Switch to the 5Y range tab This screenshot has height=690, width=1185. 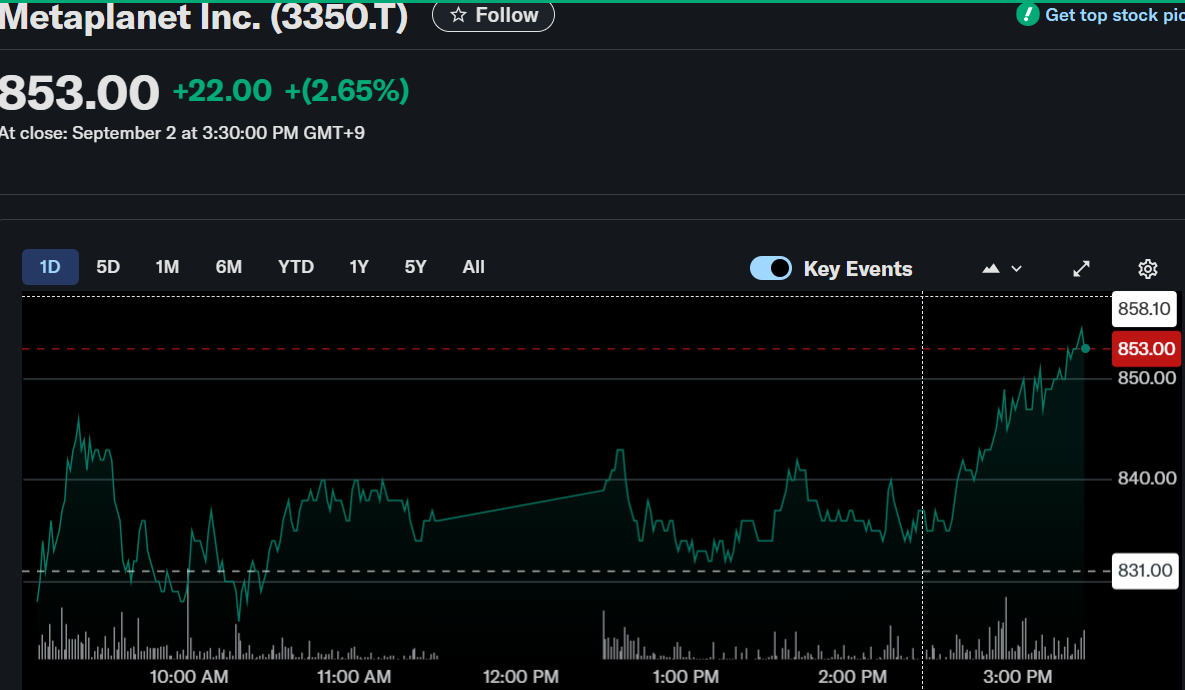click(416, 267)
